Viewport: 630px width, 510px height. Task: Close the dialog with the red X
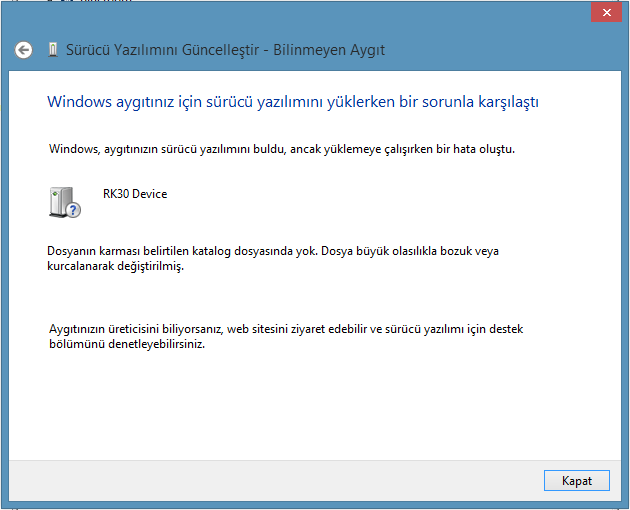point(603,11)
